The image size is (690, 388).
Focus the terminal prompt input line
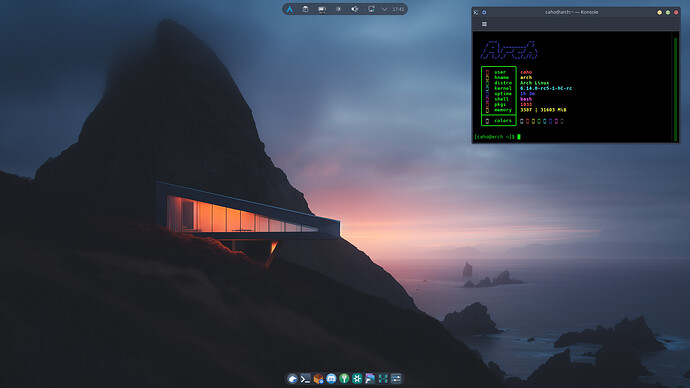point(572,137)
